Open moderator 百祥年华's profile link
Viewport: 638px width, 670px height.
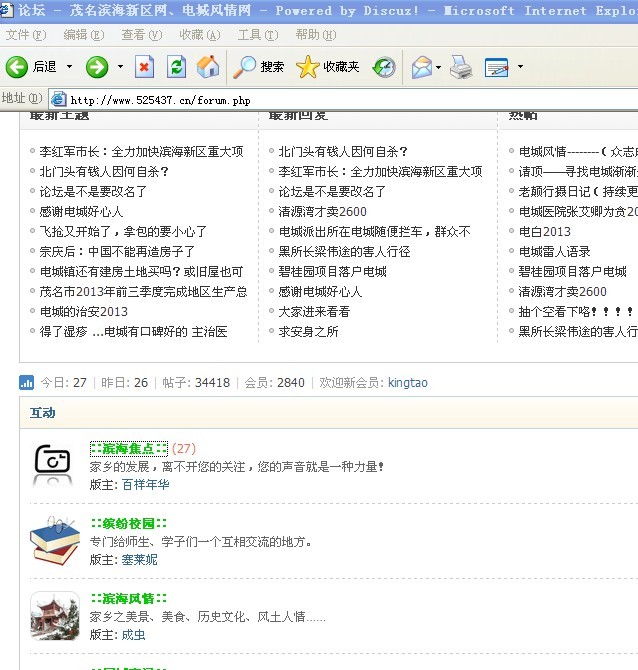click(146, 484)
